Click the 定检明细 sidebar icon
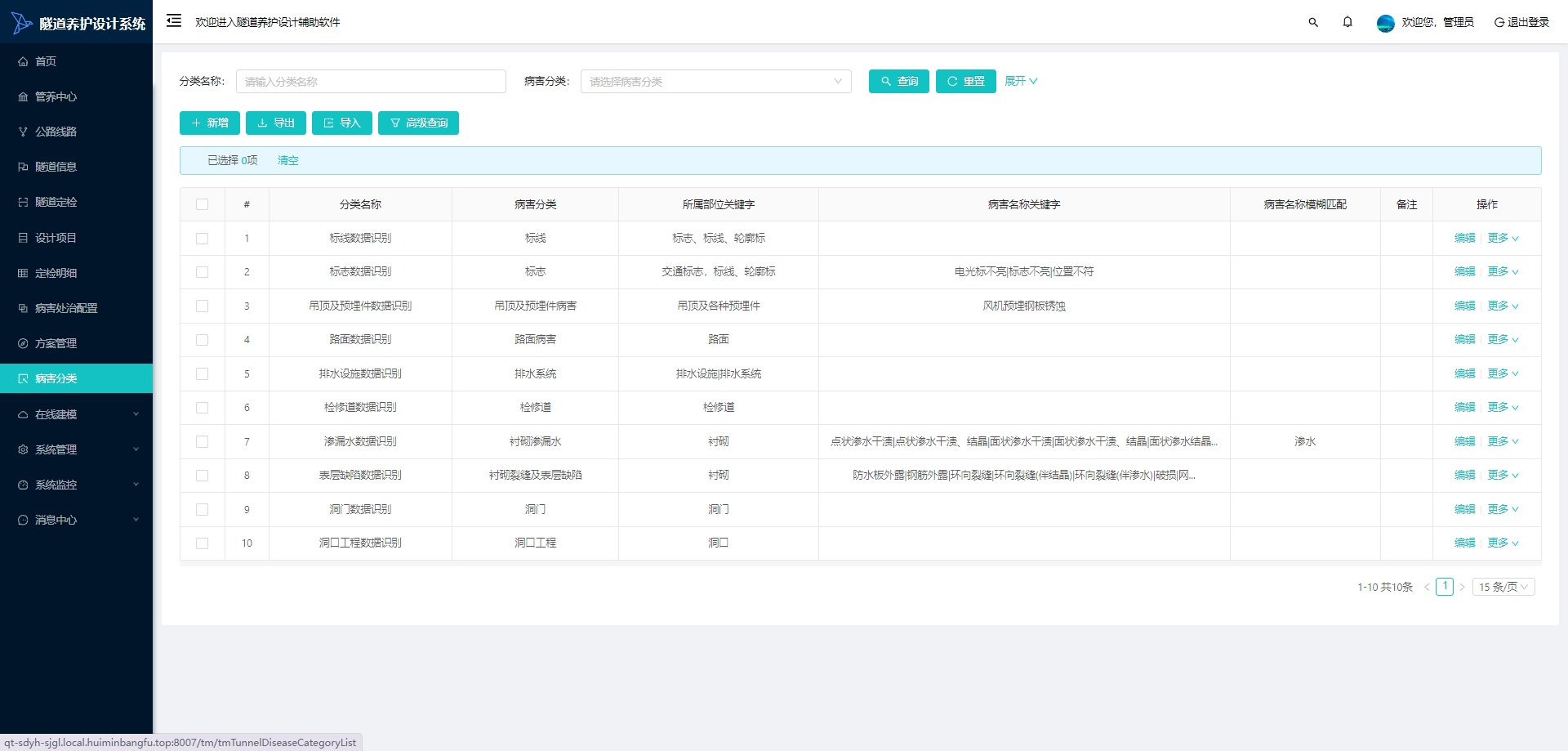 coord(23,273)
